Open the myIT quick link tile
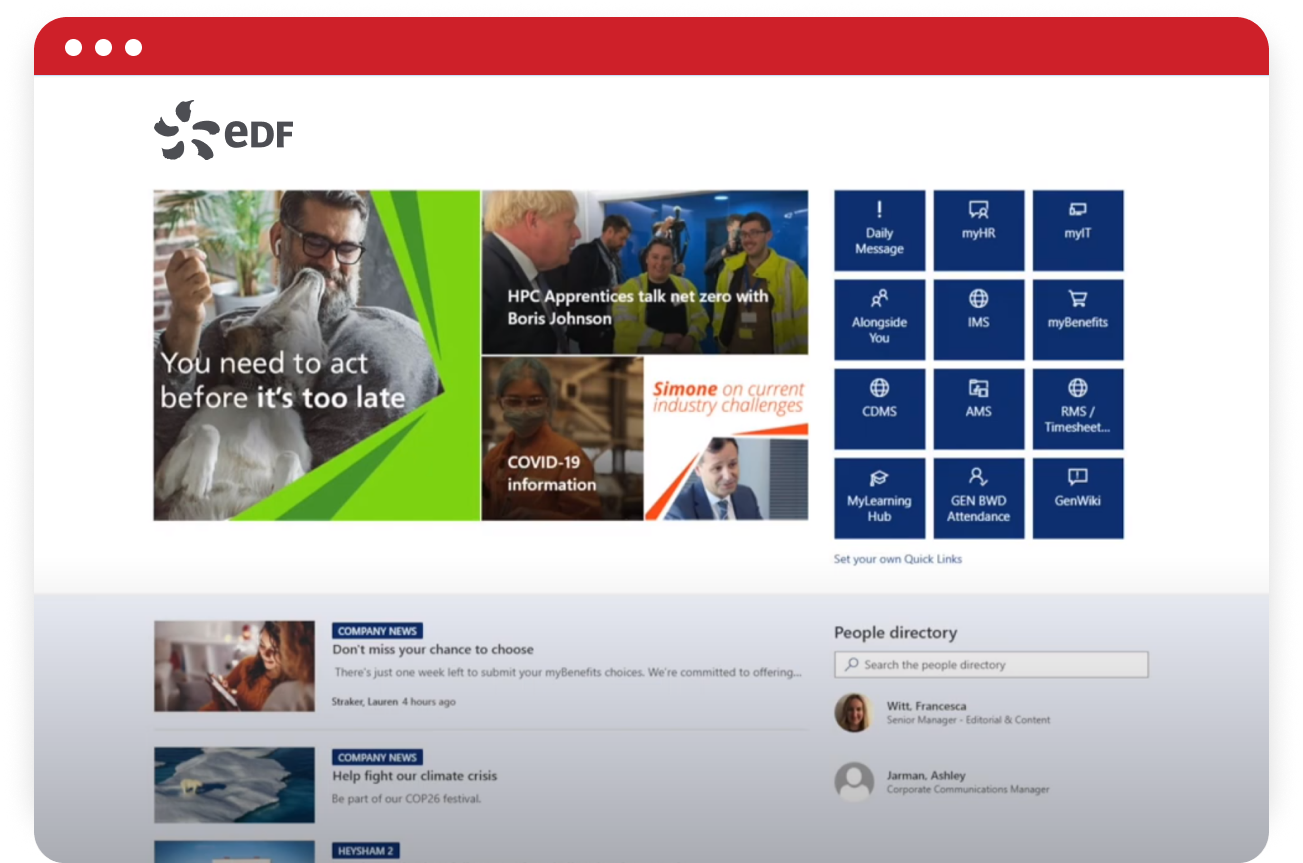1303x863 pixels. (1078, 230)
